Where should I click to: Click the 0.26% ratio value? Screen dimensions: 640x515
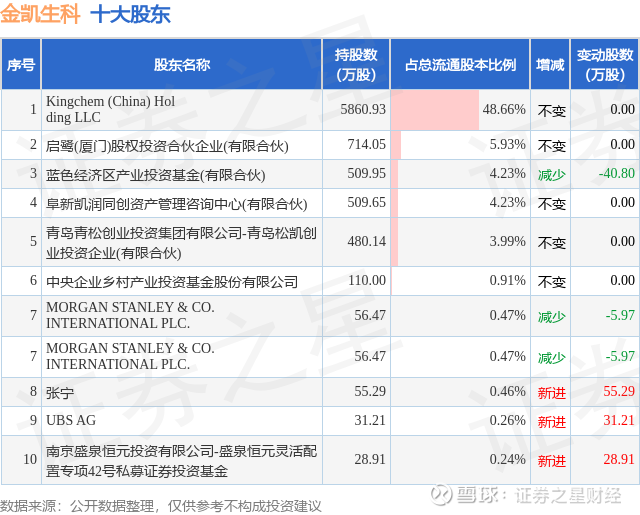(x=507, y=420)
